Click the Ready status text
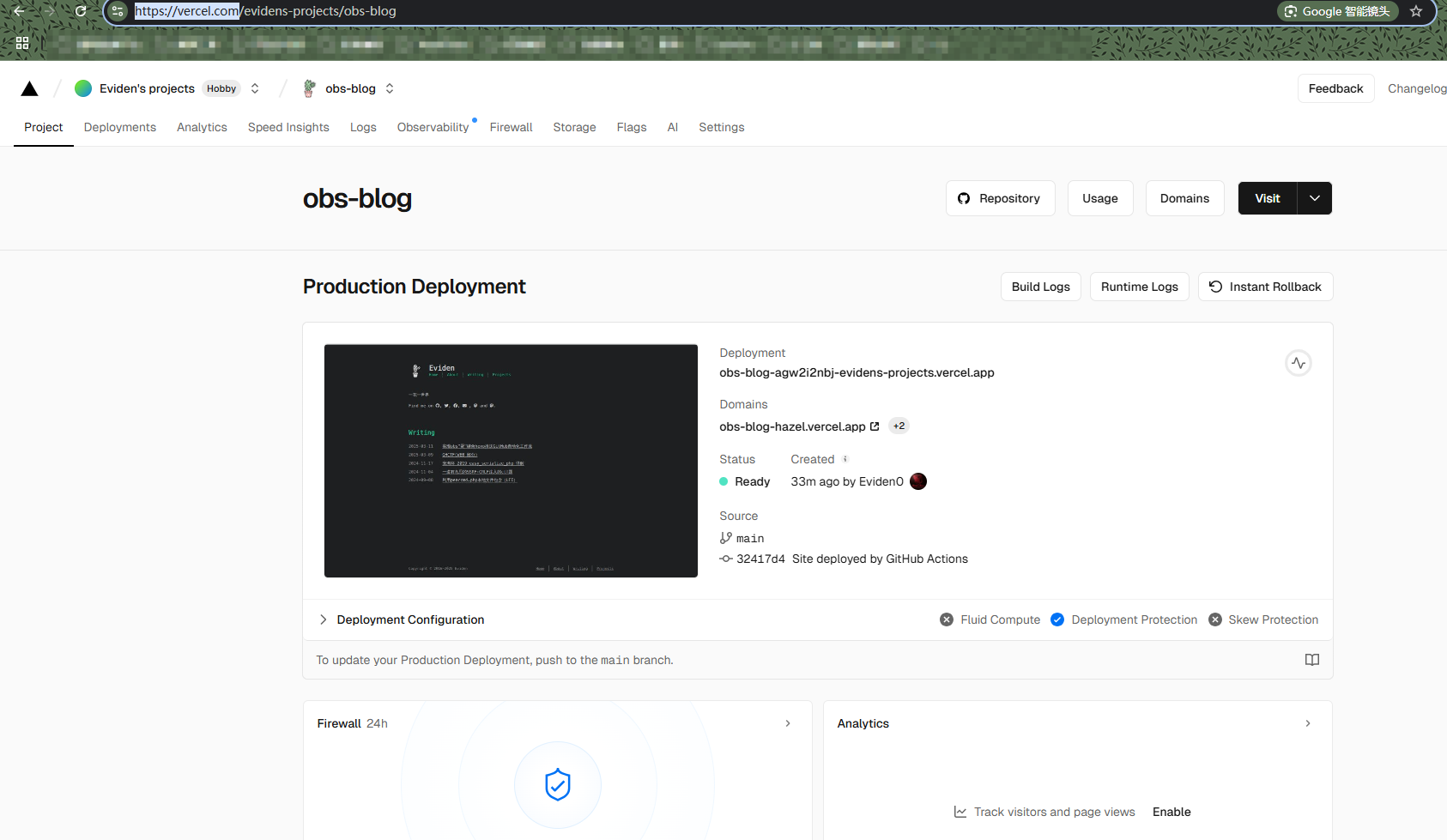The width and height of the screenshot is (1447, 840). [x=753, y=481]
